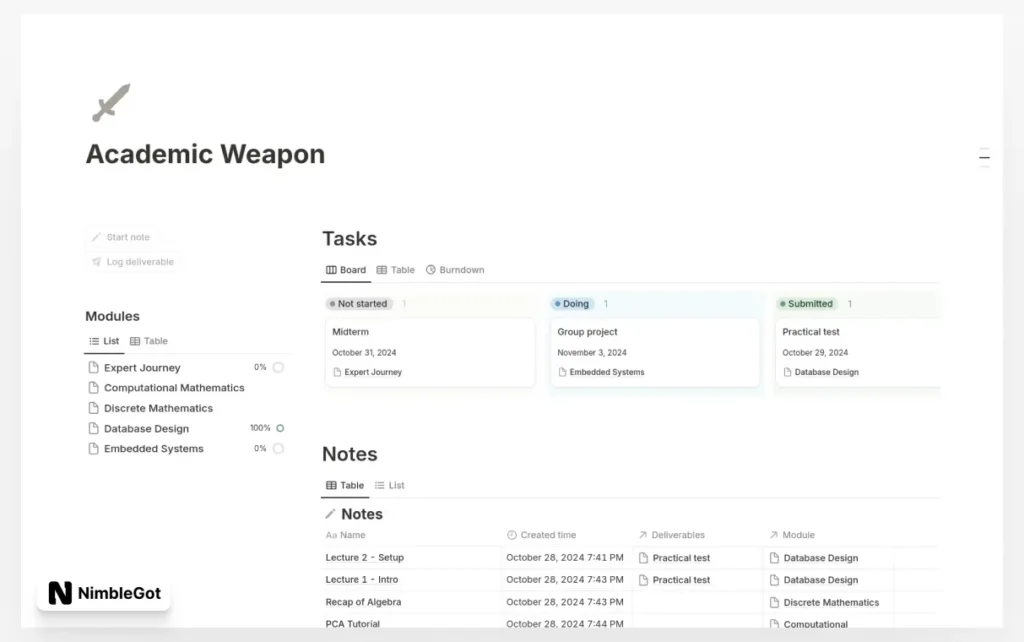Click page icon for Lecture 2 Database Design

click(x=775, y=558)
